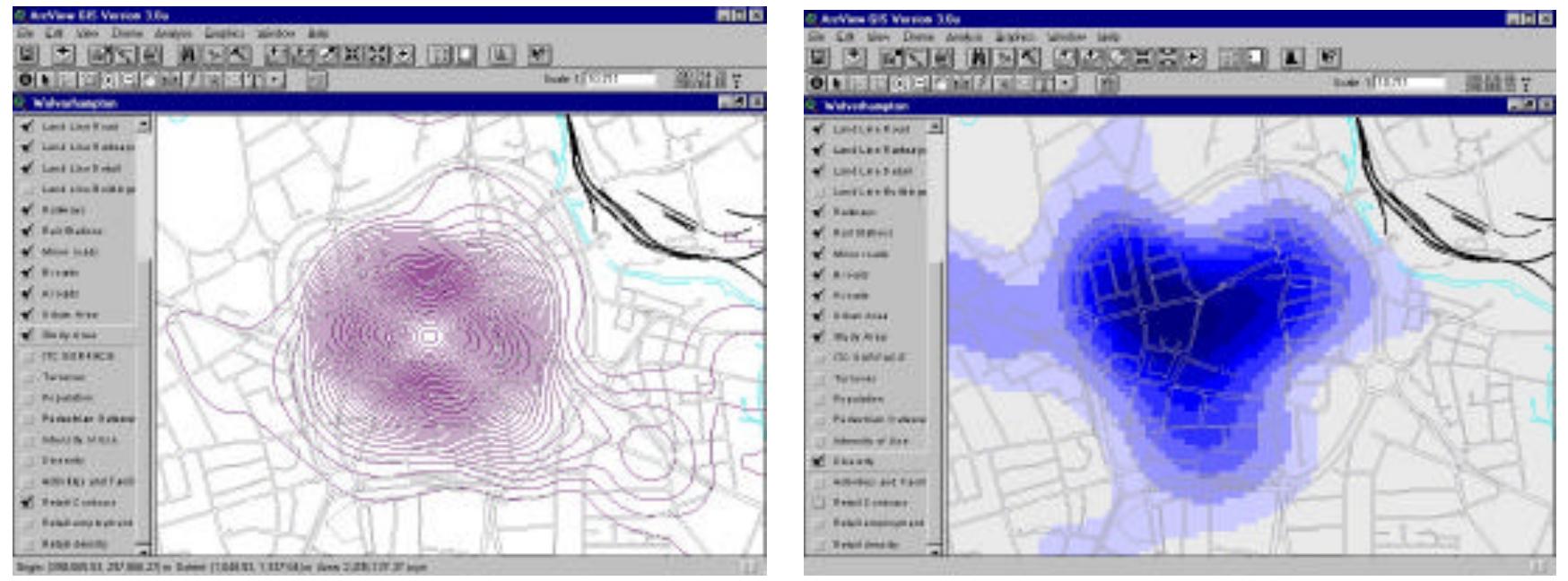Select the Identify tool in left window
1568x581 pixels.
[26, 80]
